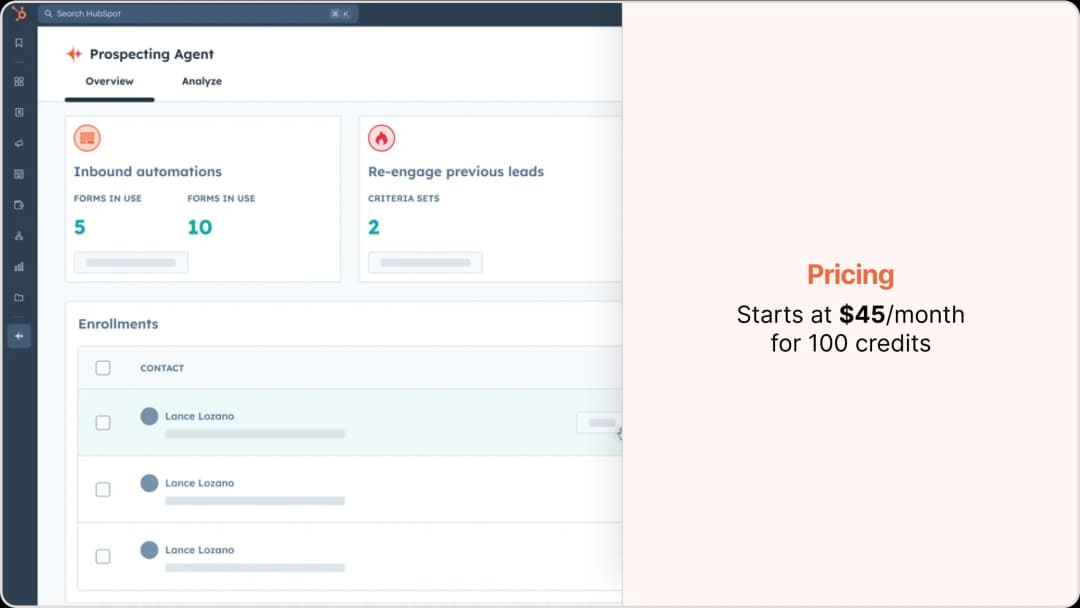Click the CONTACT column header
The height and width of the screenshot is (608, 1080).
(x=162, y=368)
